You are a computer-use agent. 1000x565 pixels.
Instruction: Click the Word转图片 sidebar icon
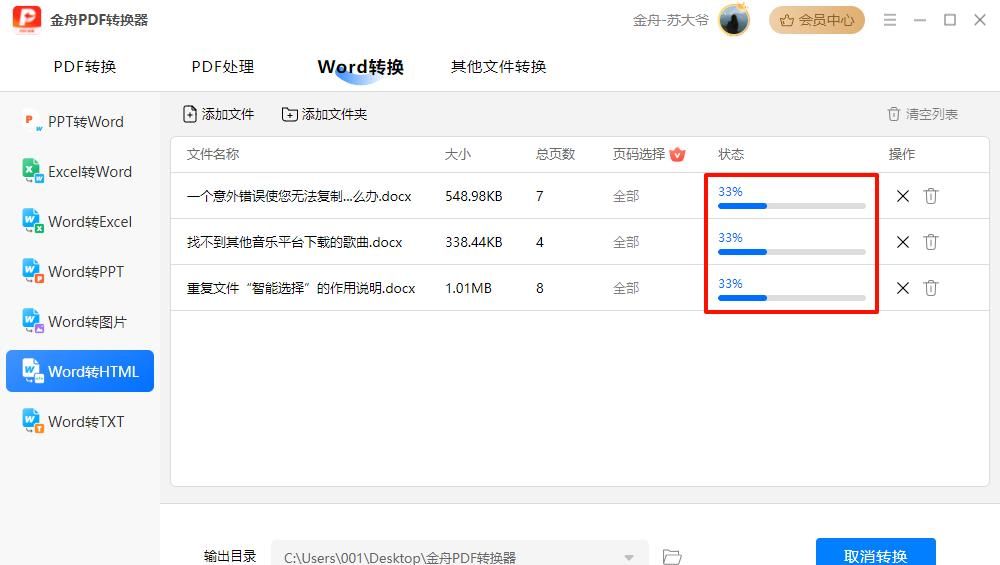tap(32, 321)
